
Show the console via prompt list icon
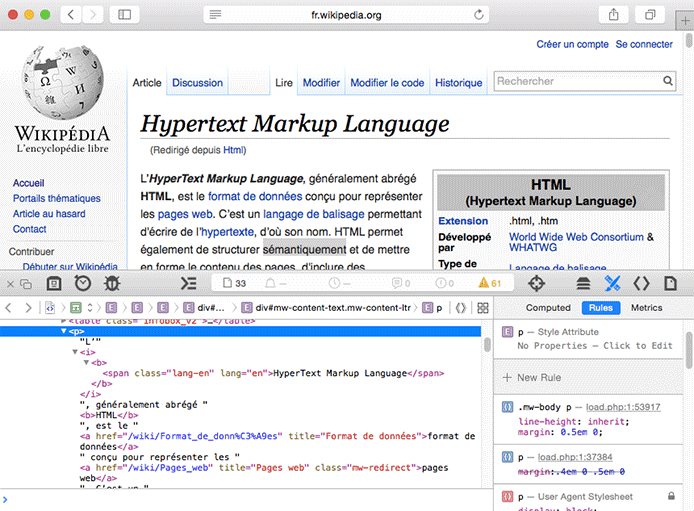click(189, 283)
